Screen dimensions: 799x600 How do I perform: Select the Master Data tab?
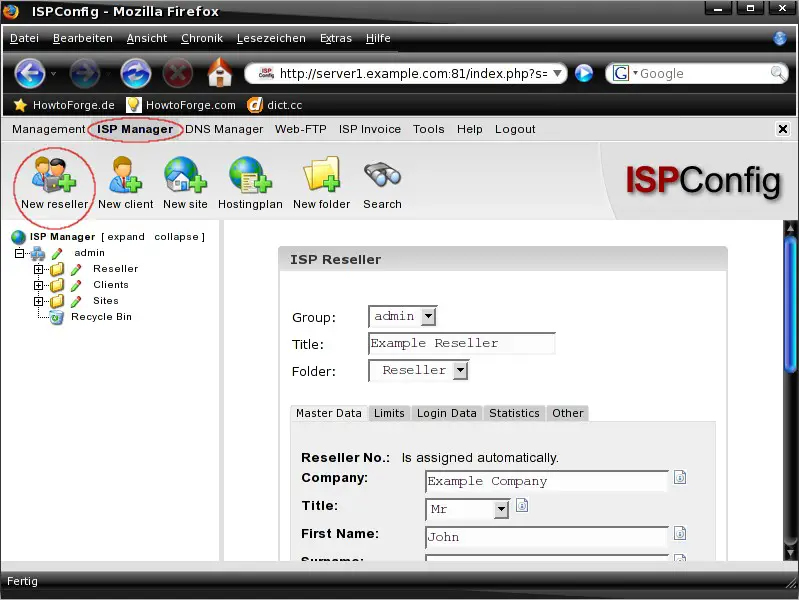coord(329,413)
